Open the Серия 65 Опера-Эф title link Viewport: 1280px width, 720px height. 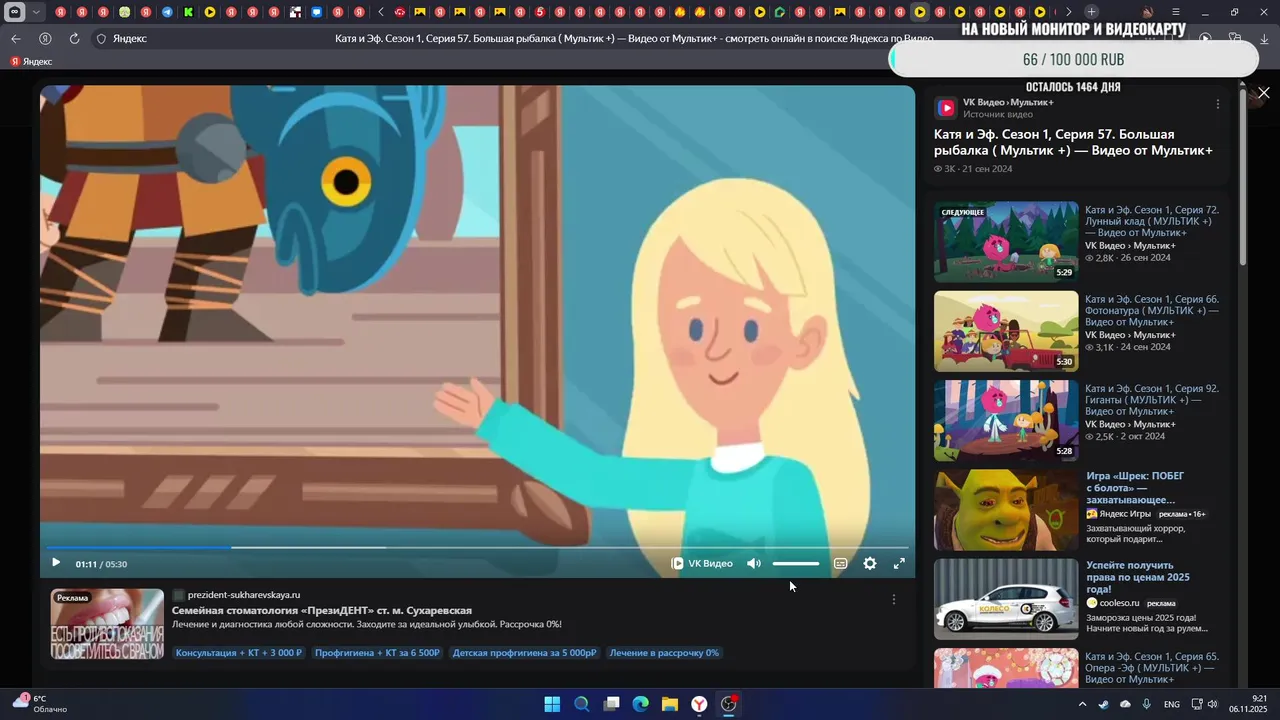[x=1152, y=668]
